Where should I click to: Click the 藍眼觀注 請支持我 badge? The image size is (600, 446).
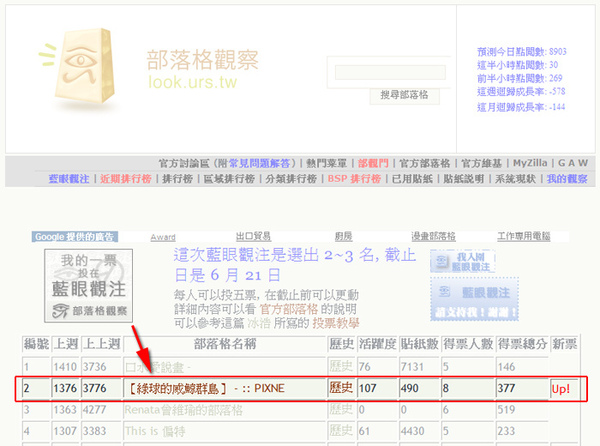click(x=474, y=299)
